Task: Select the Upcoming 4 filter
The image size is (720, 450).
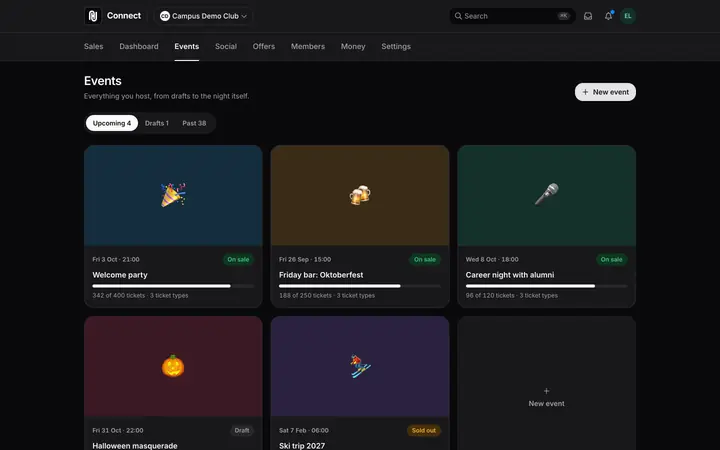Action: [112, 123]
